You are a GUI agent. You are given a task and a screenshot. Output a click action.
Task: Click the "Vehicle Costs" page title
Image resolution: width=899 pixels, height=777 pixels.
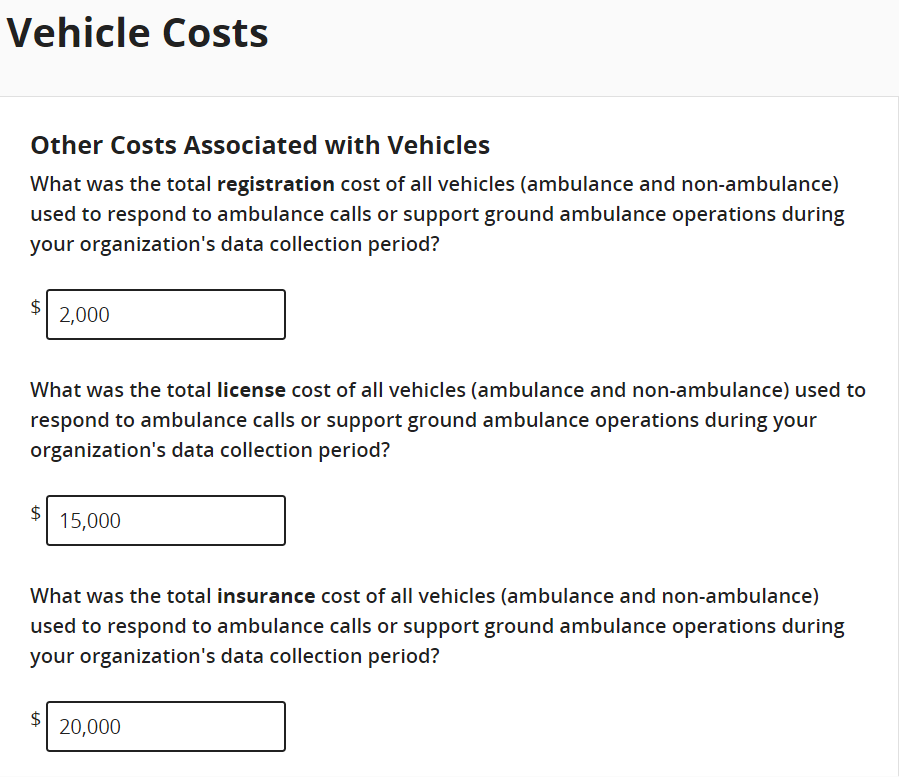(x=137, y=33)
